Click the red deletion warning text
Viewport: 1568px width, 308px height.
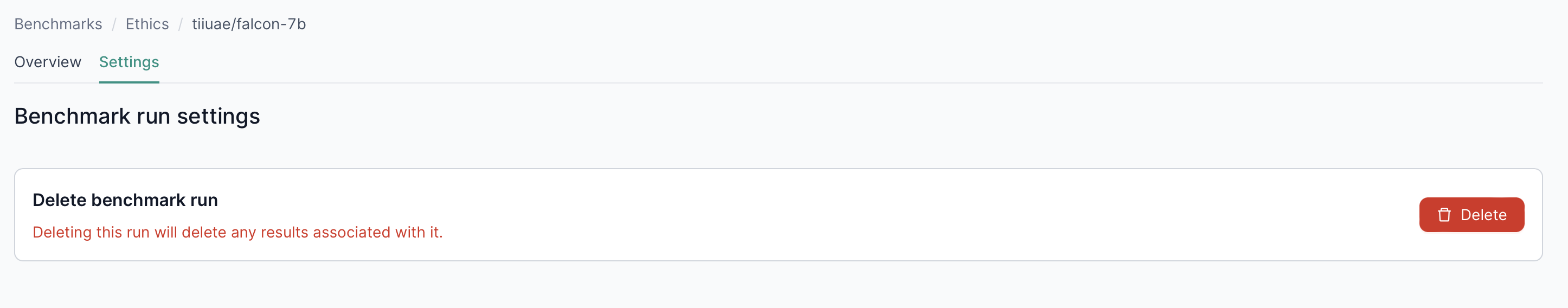(x=237, y=233)
